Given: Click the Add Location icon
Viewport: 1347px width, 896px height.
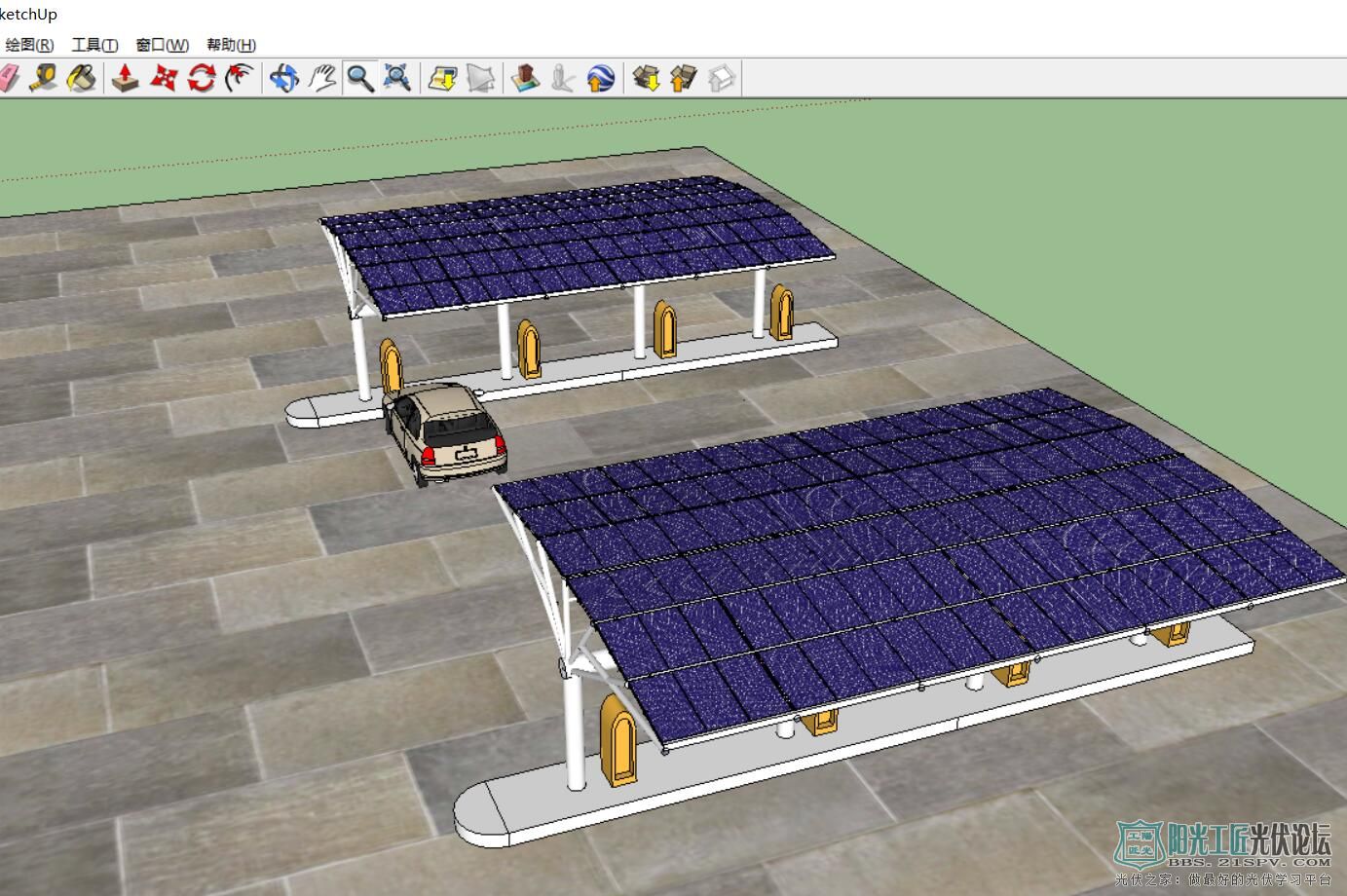Looking at the screenshot, I should tap(443, 78).
